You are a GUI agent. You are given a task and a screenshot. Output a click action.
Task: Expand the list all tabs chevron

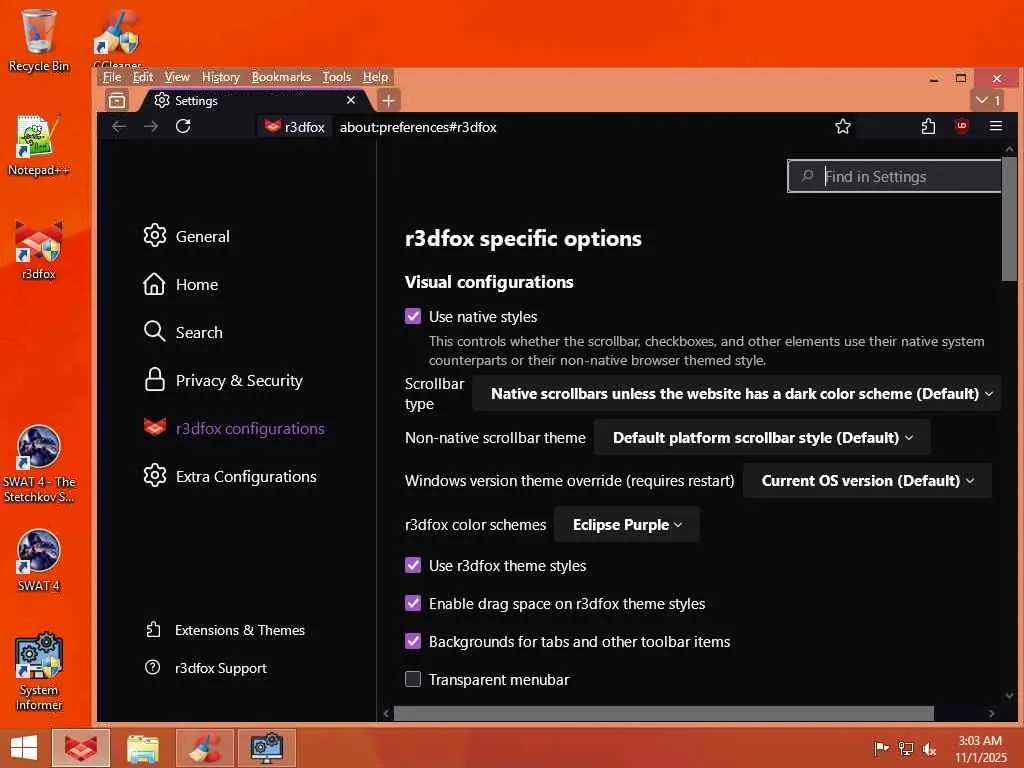[986, 100]
